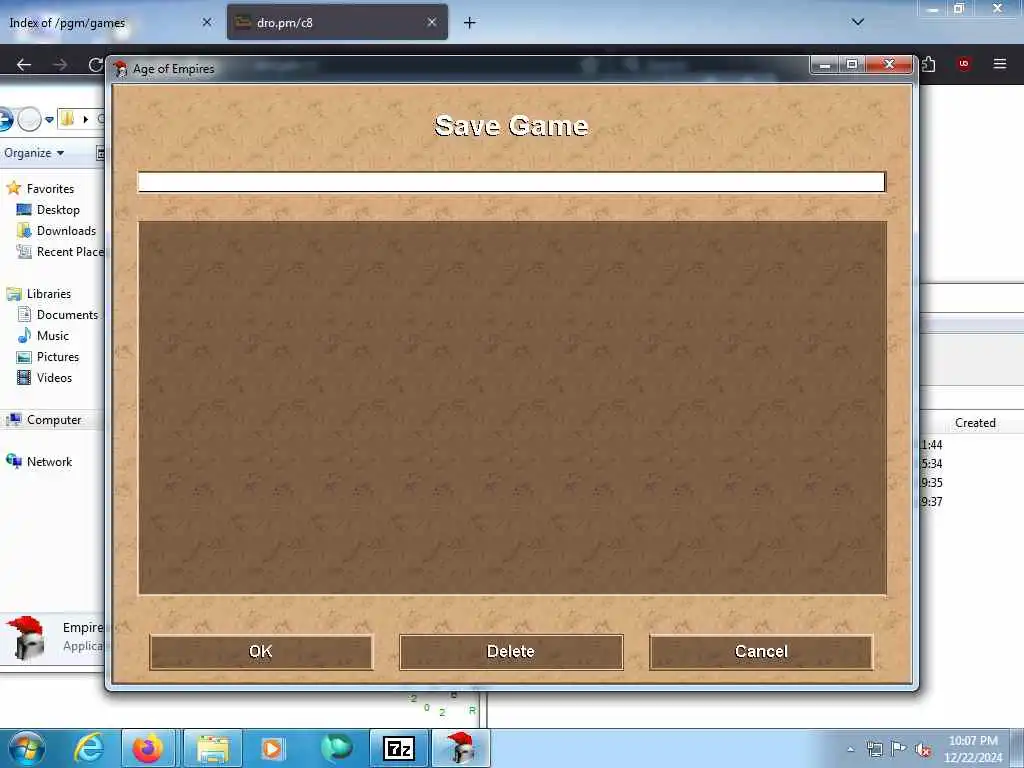The height and width of the screenshot is (768, 1024).
Task: Go forward in the browser
Action: point(60,64)
